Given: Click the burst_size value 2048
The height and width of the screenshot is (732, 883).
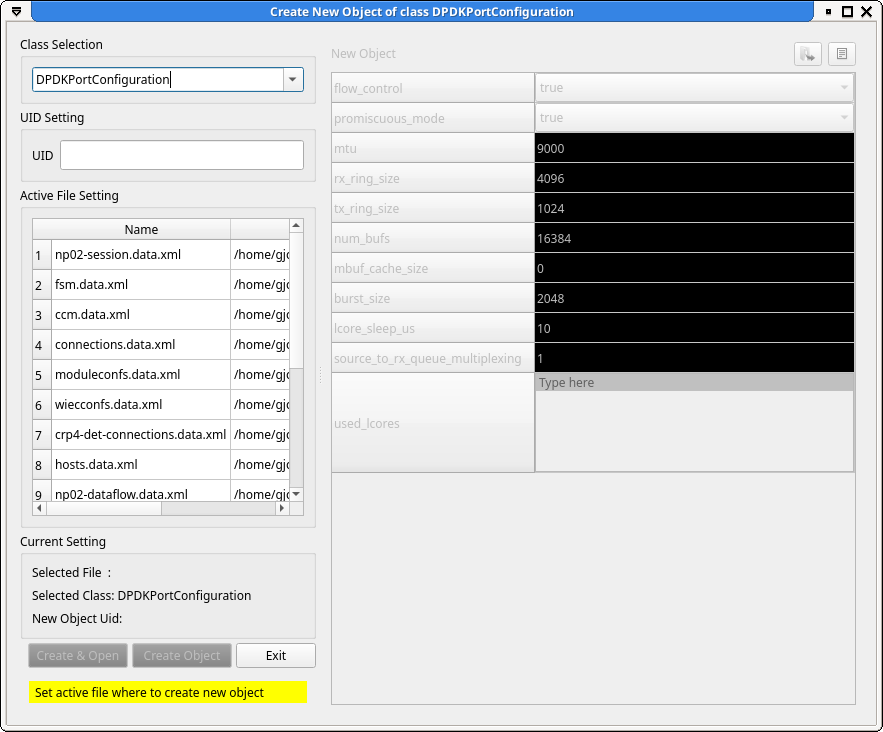Looking at the screenshot, I should 694,298.
